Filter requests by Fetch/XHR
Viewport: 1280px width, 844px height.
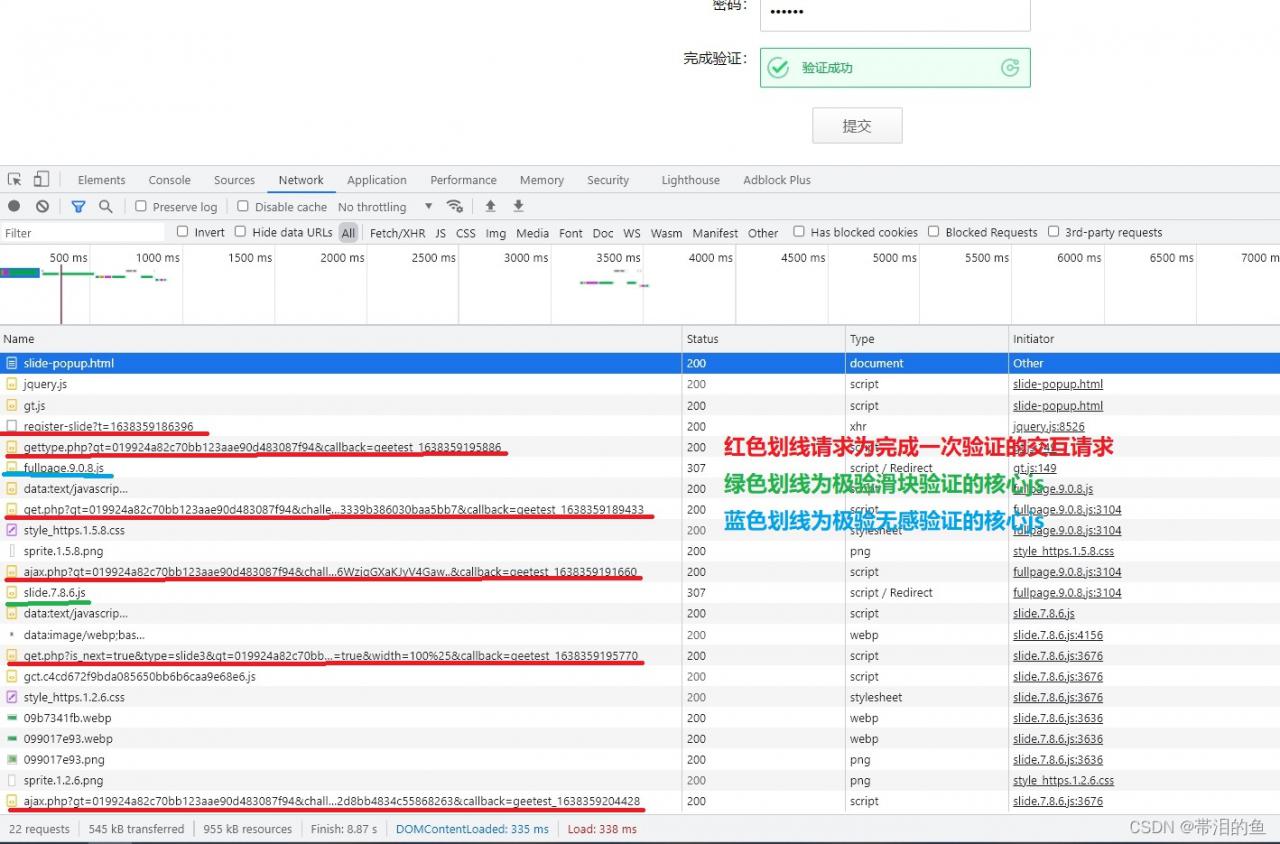pyautogui.click(x=397, y=233)
